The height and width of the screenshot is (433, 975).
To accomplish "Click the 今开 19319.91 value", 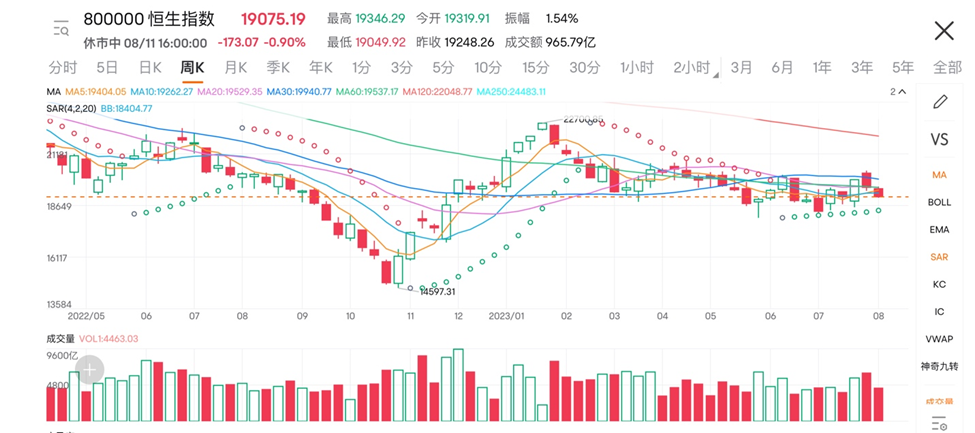I will pyautogui.click(x=455, y=19).
